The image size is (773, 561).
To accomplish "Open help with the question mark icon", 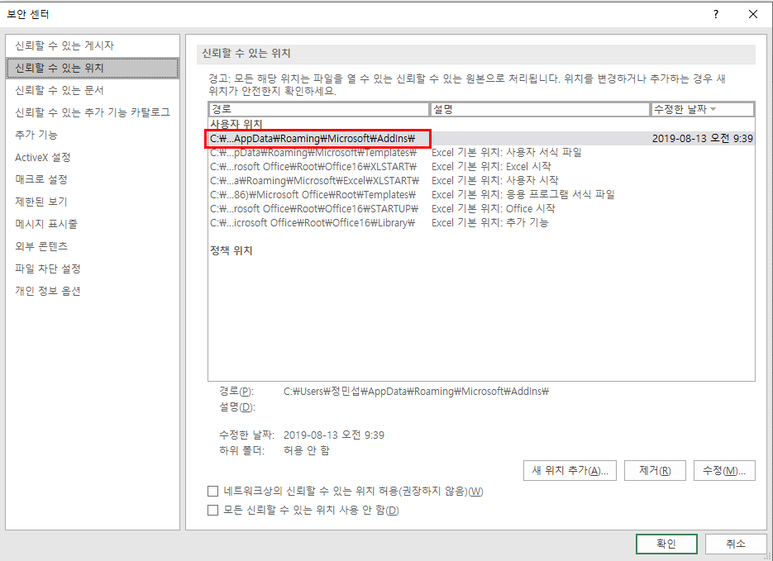I will [x=716, y=14].
